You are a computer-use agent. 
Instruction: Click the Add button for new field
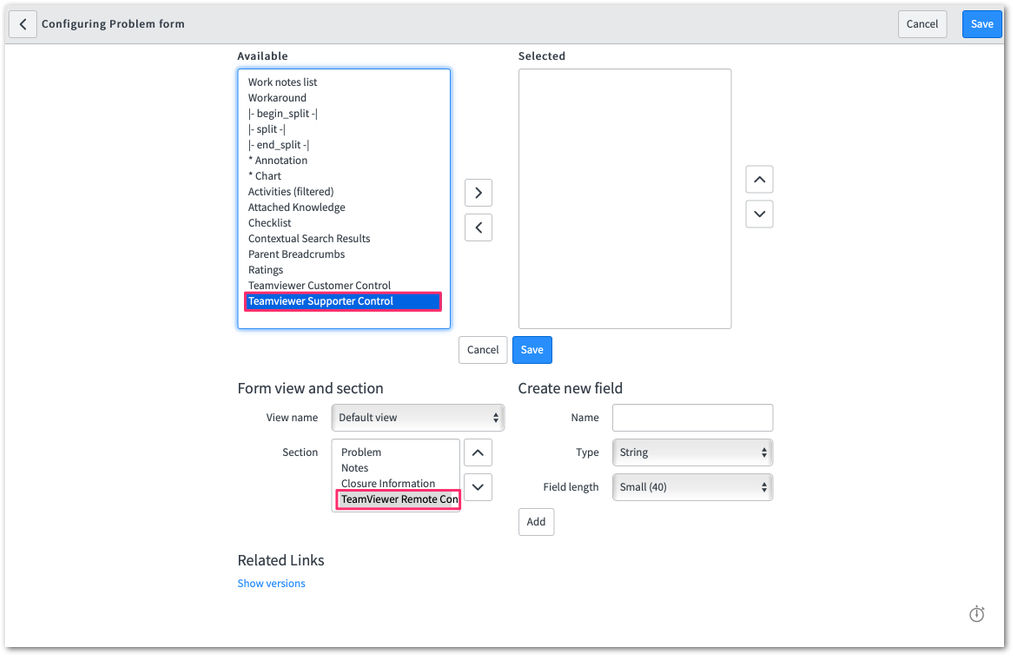point(536,522)
